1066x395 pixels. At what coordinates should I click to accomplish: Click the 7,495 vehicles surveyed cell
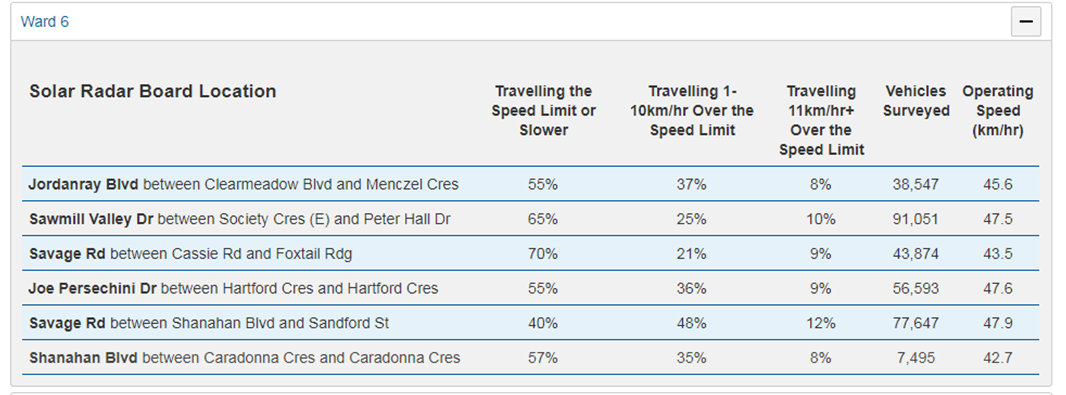pos(916,358)
